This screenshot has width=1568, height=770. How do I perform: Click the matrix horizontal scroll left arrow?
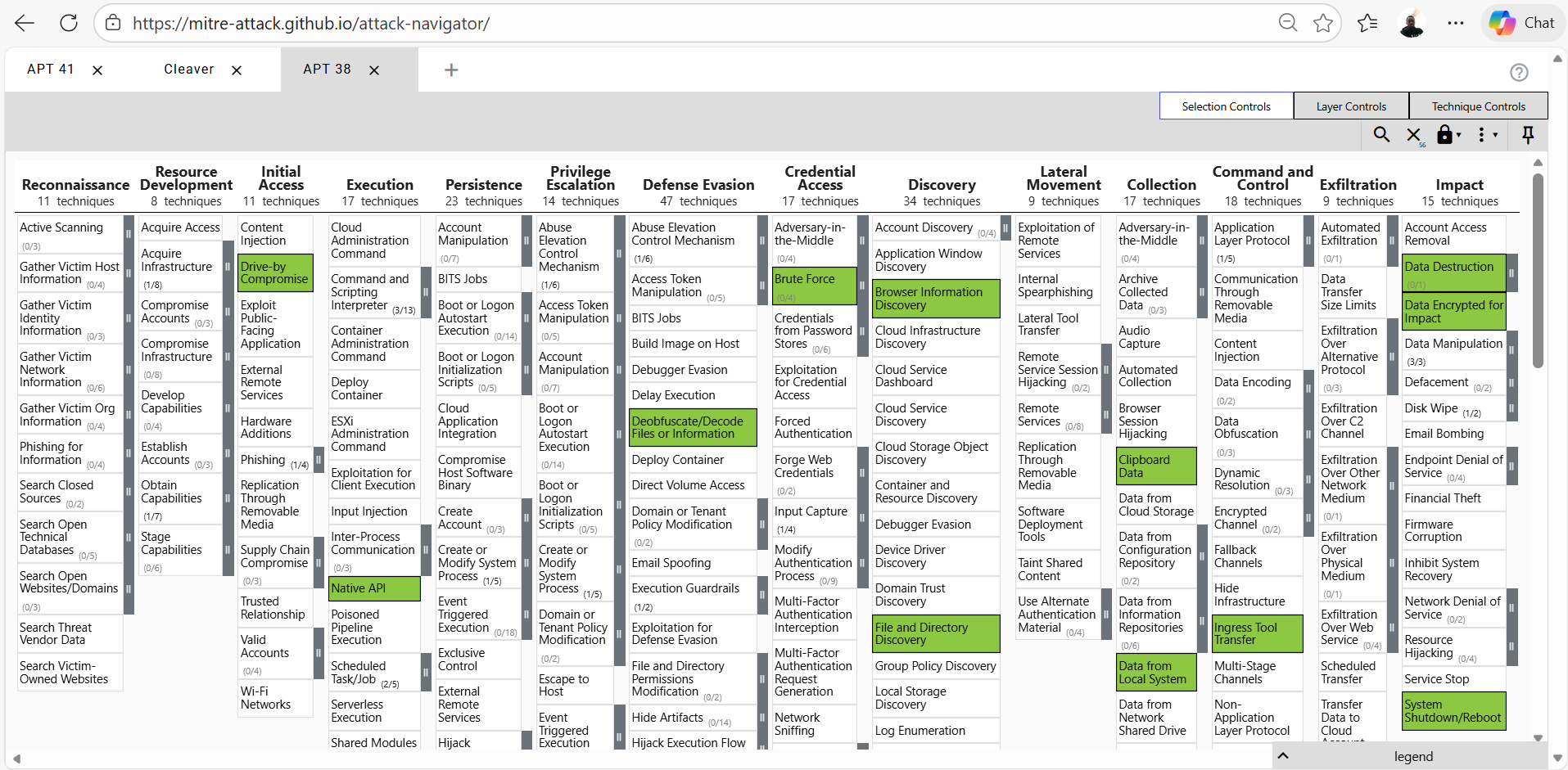[16, 759]
